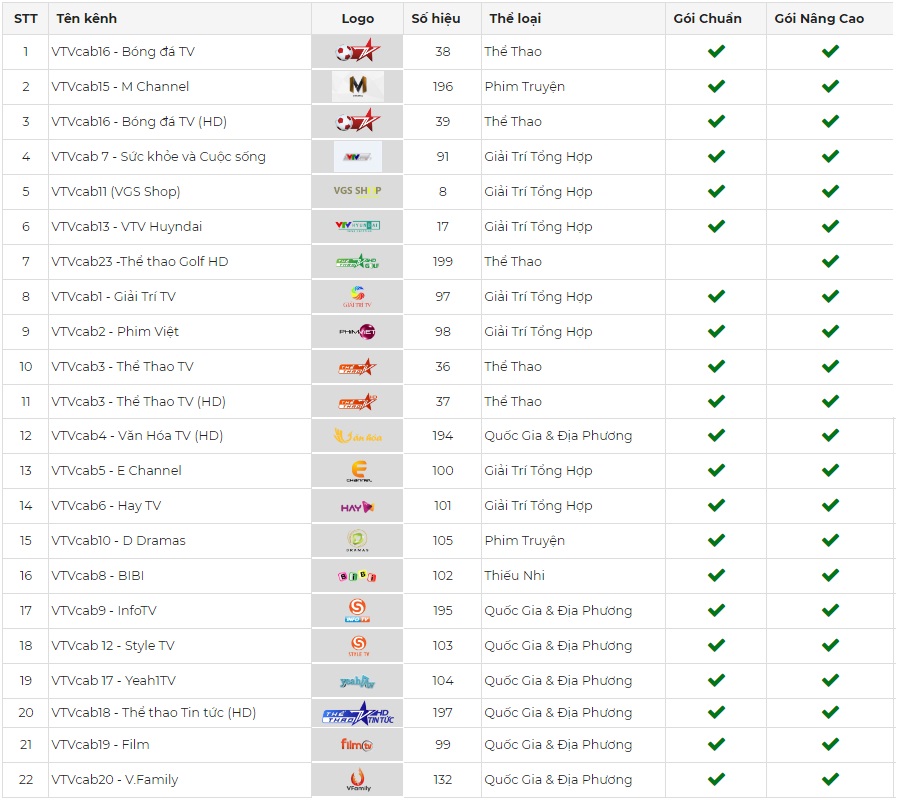
Task: Click Gói Nâng Cao checkmark for Golf HD
Action: coord(830,261)
